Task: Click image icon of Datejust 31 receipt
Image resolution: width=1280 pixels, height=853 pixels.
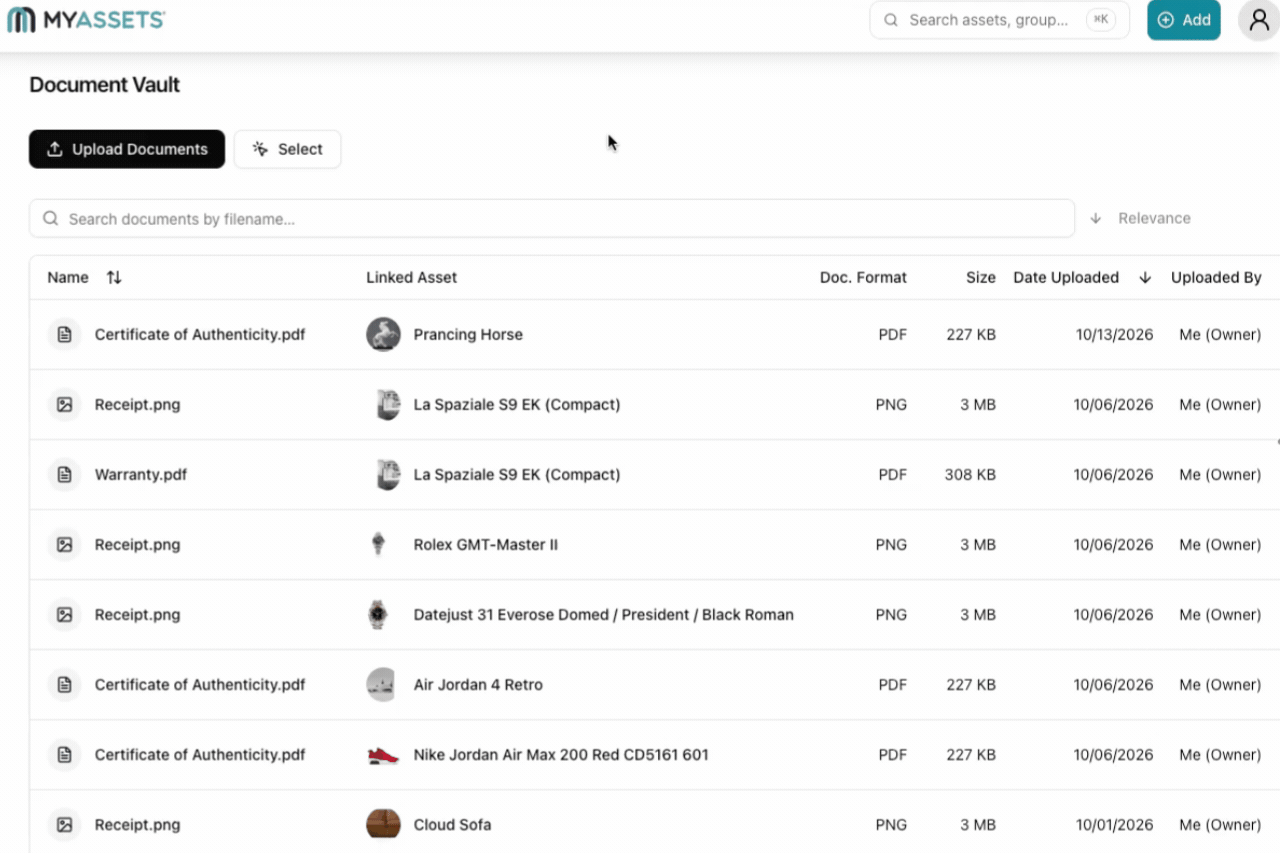Action: tap(64, 615)
